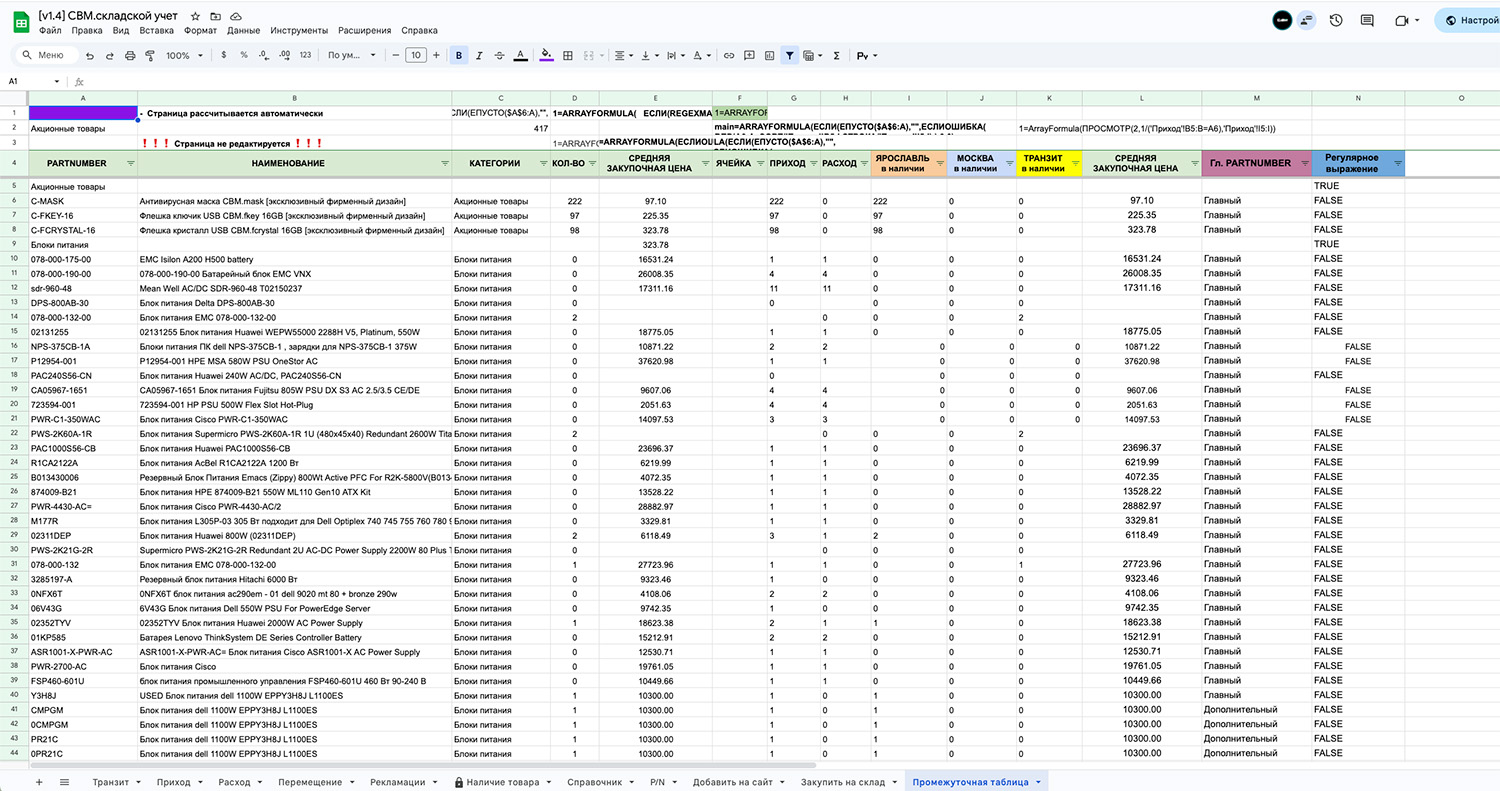Open the functions sigma icon
The height and width of the screenshot is (791, 1500).
pyautogui.click(x=836, y=56)
